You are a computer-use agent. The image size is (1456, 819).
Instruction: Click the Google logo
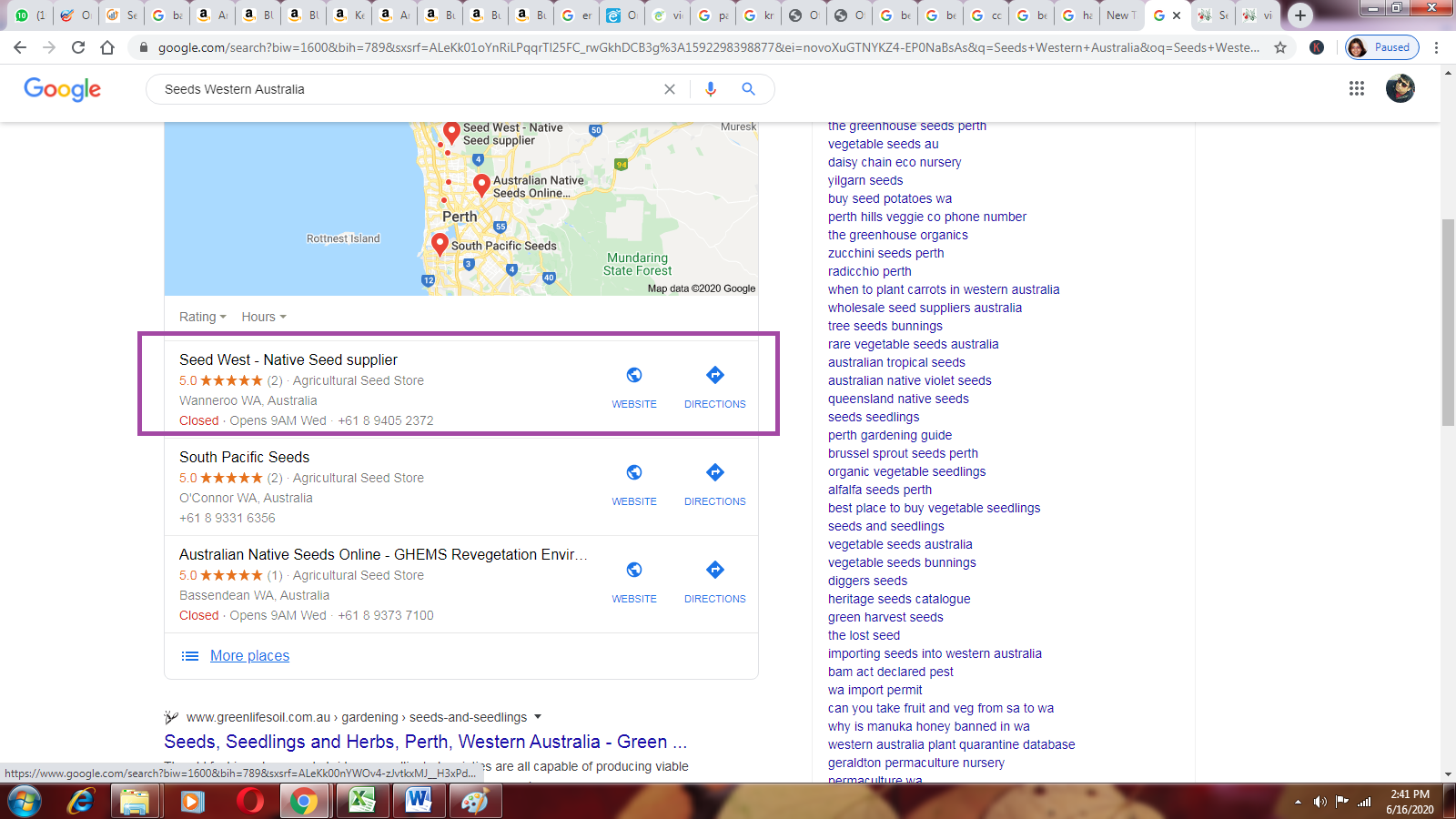click(62, 89)
